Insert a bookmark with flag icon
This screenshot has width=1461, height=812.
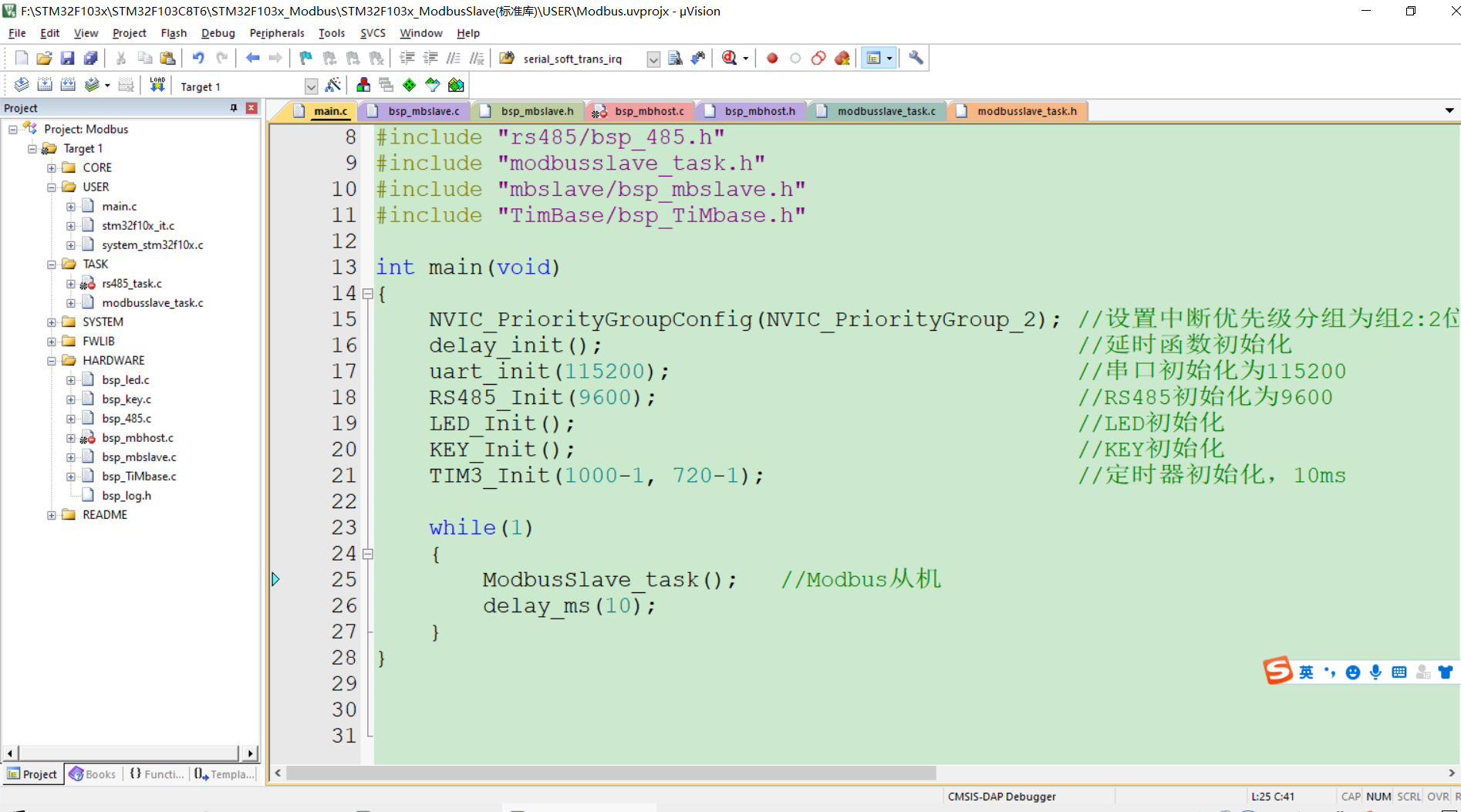click(306, 58)
